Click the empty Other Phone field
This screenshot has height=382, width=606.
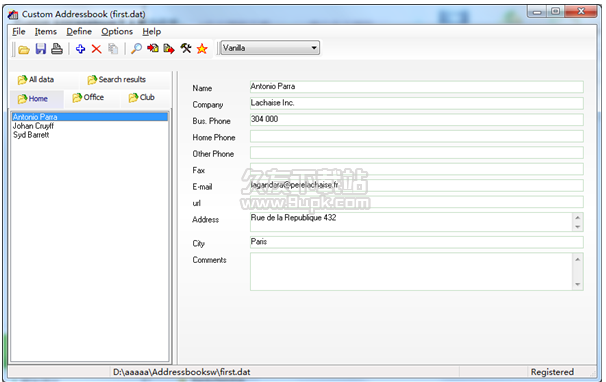click(417, 152)
